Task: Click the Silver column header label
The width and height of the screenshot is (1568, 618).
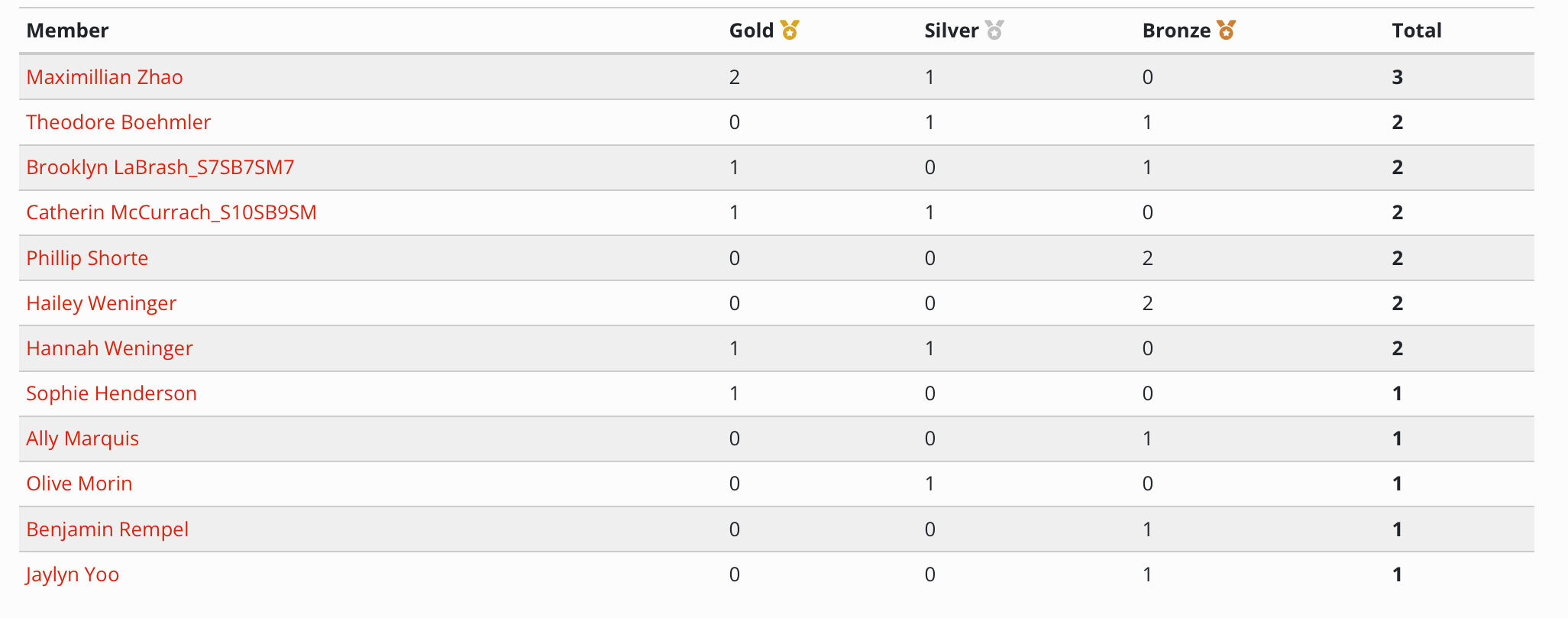Action: [952, 31]
